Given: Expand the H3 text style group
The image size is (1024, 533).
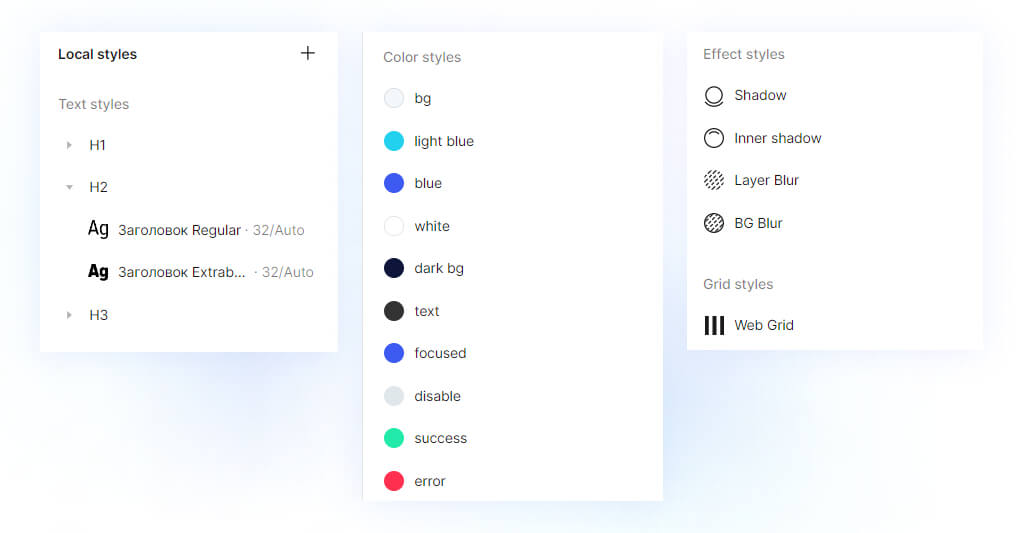Looking at the screenshot, I should (69, 315).
